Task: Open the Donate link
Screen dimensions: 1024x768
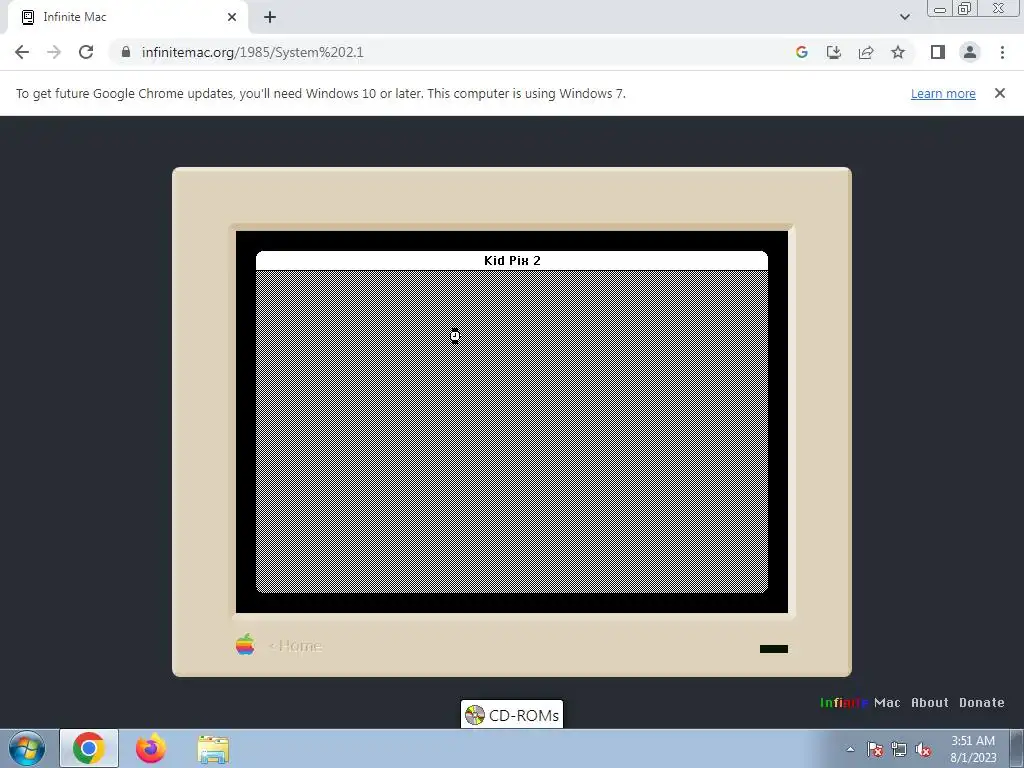Action: 982,703
